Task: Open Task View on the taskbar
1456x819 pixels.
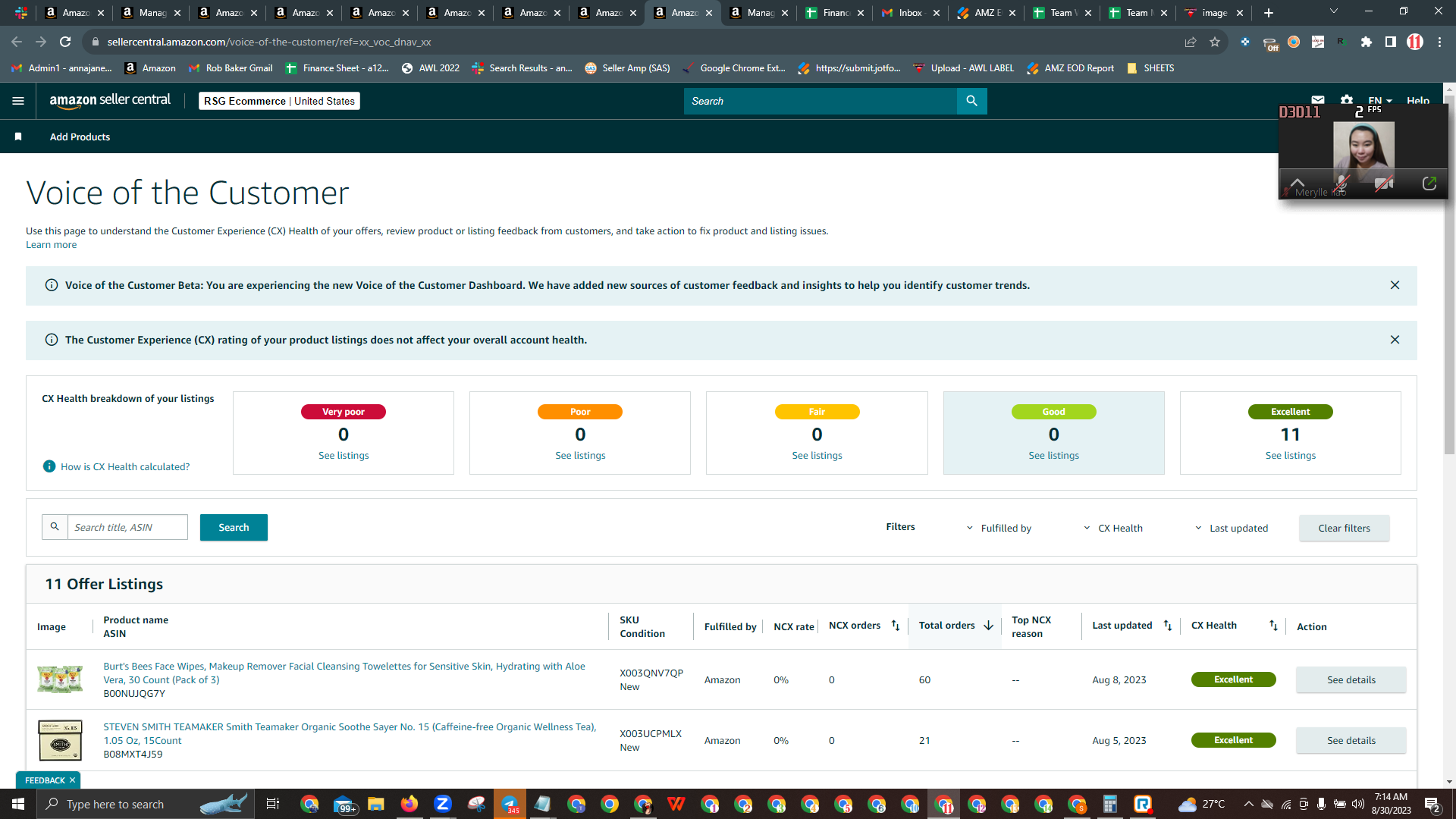Action: click(273, 804)
